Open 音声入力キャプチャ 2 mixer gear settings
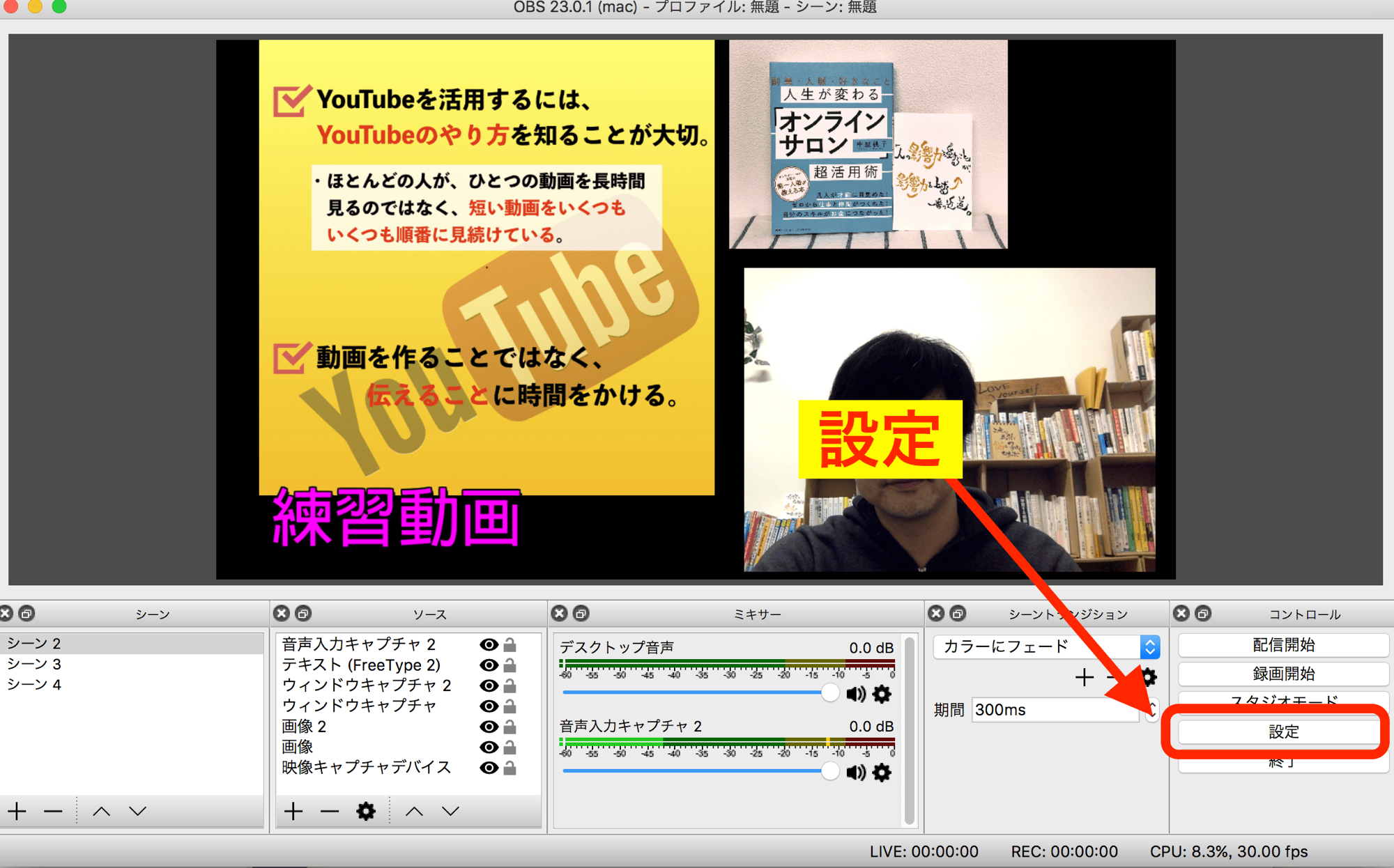Viewport: 1394px width, 868px height. coord(882,773)
